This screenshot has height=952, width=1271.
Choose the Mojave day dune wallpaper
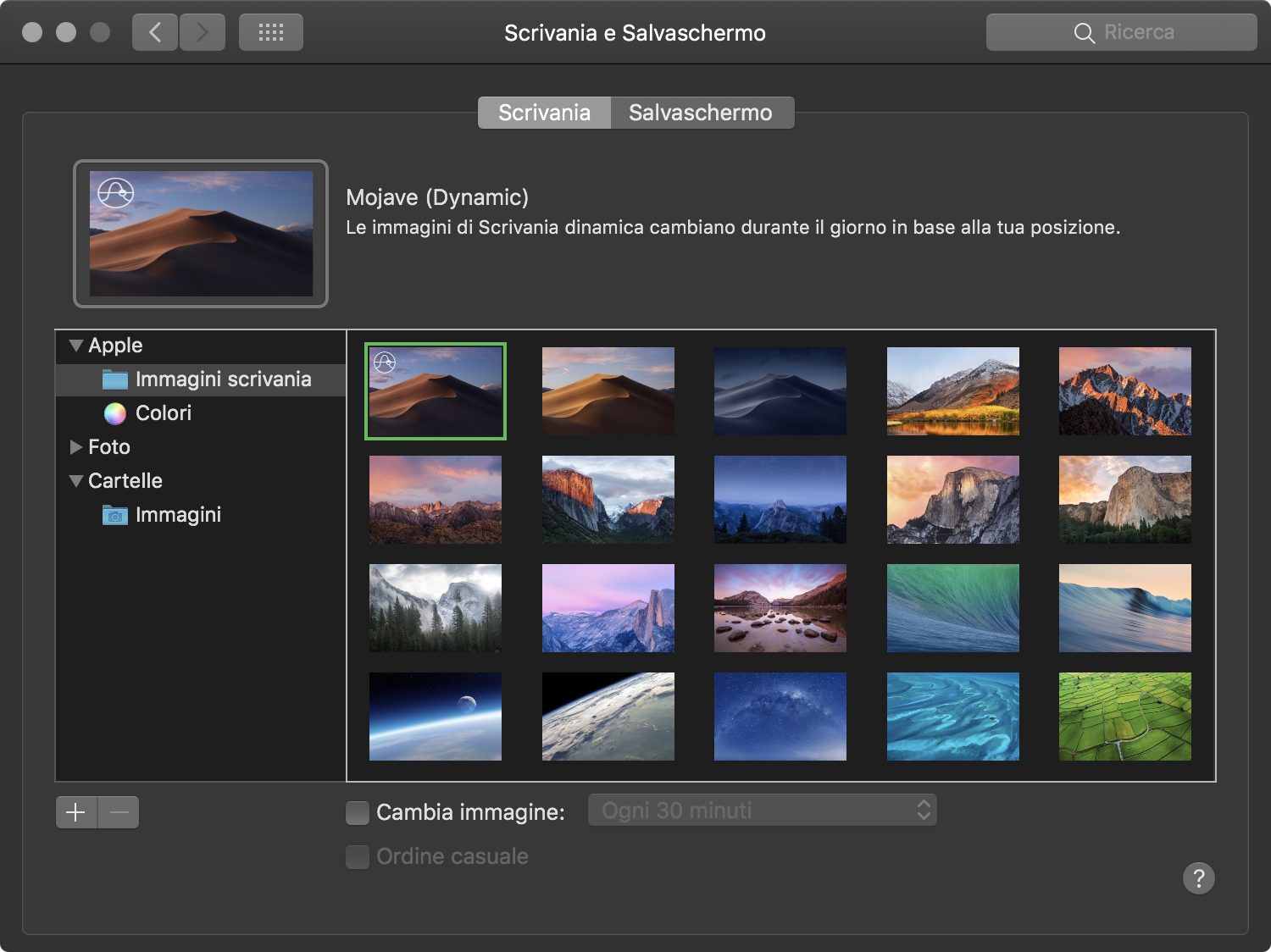coord(608,391)
